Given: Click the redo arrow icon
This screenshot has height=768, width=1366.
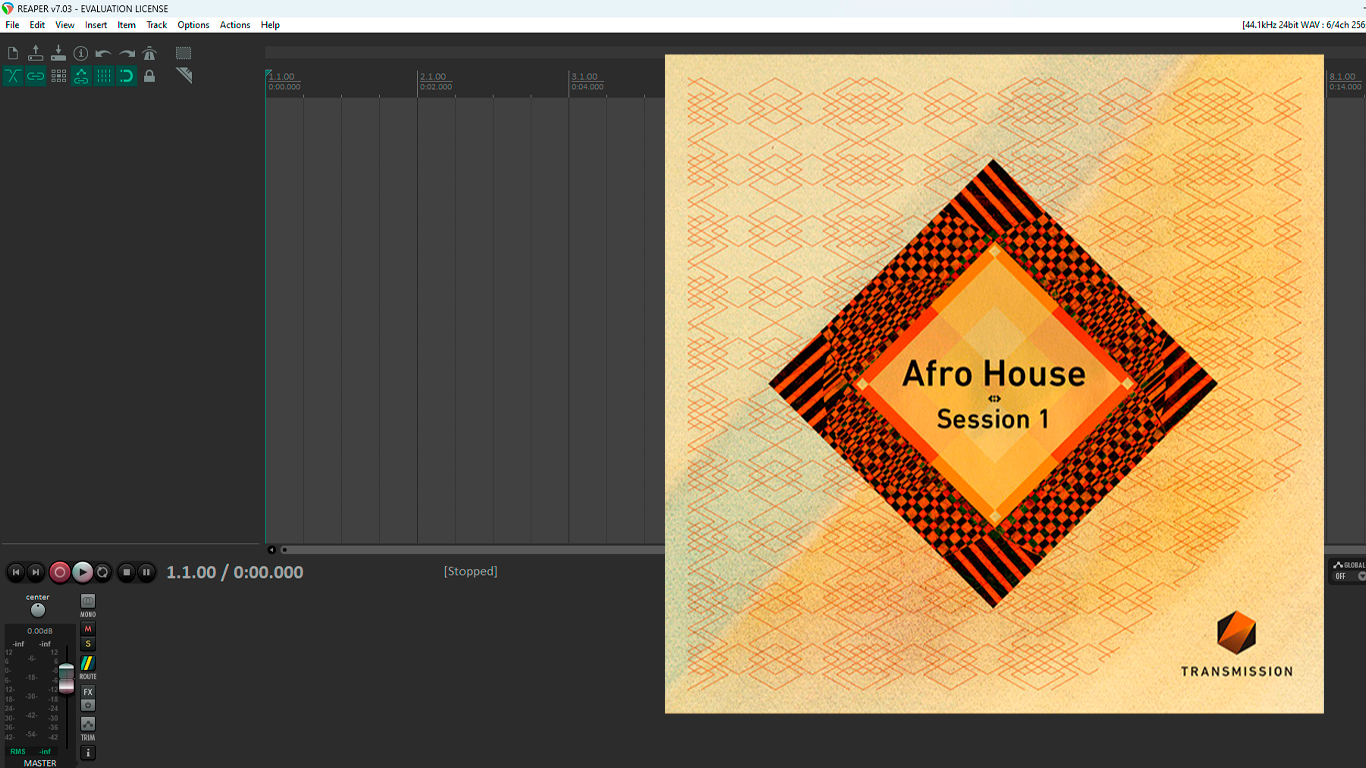Looking at the screenshot, I should [127, 53].
